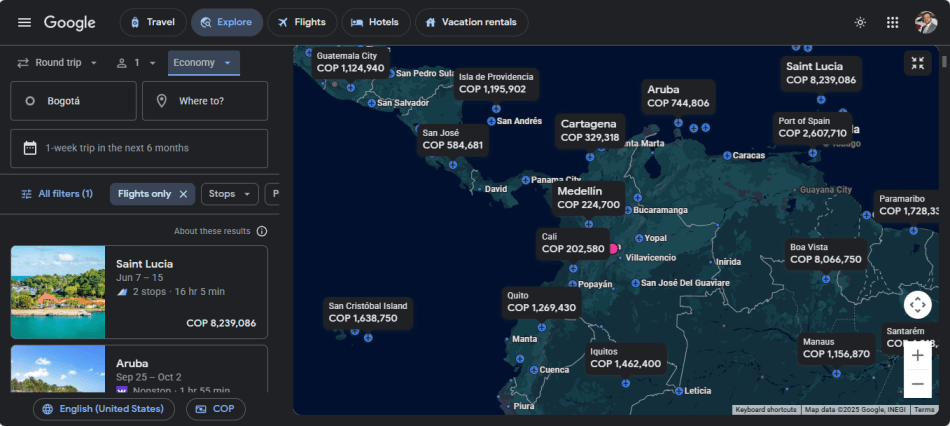Zoom out on the map
950x426 pixels.
coord(917,384)
